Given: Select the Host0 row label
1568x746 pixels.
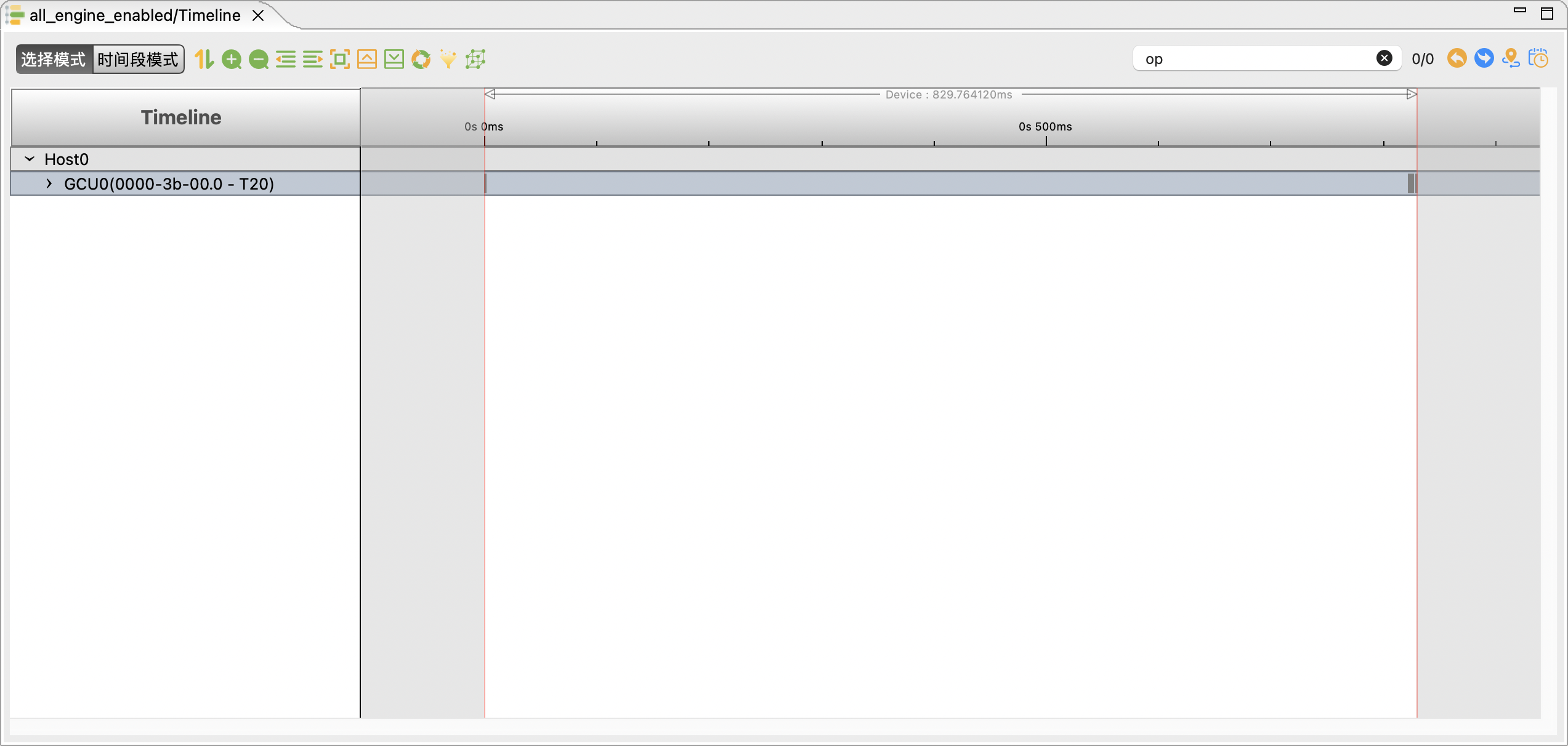Looking at the screenshot, I should point(67,159).
